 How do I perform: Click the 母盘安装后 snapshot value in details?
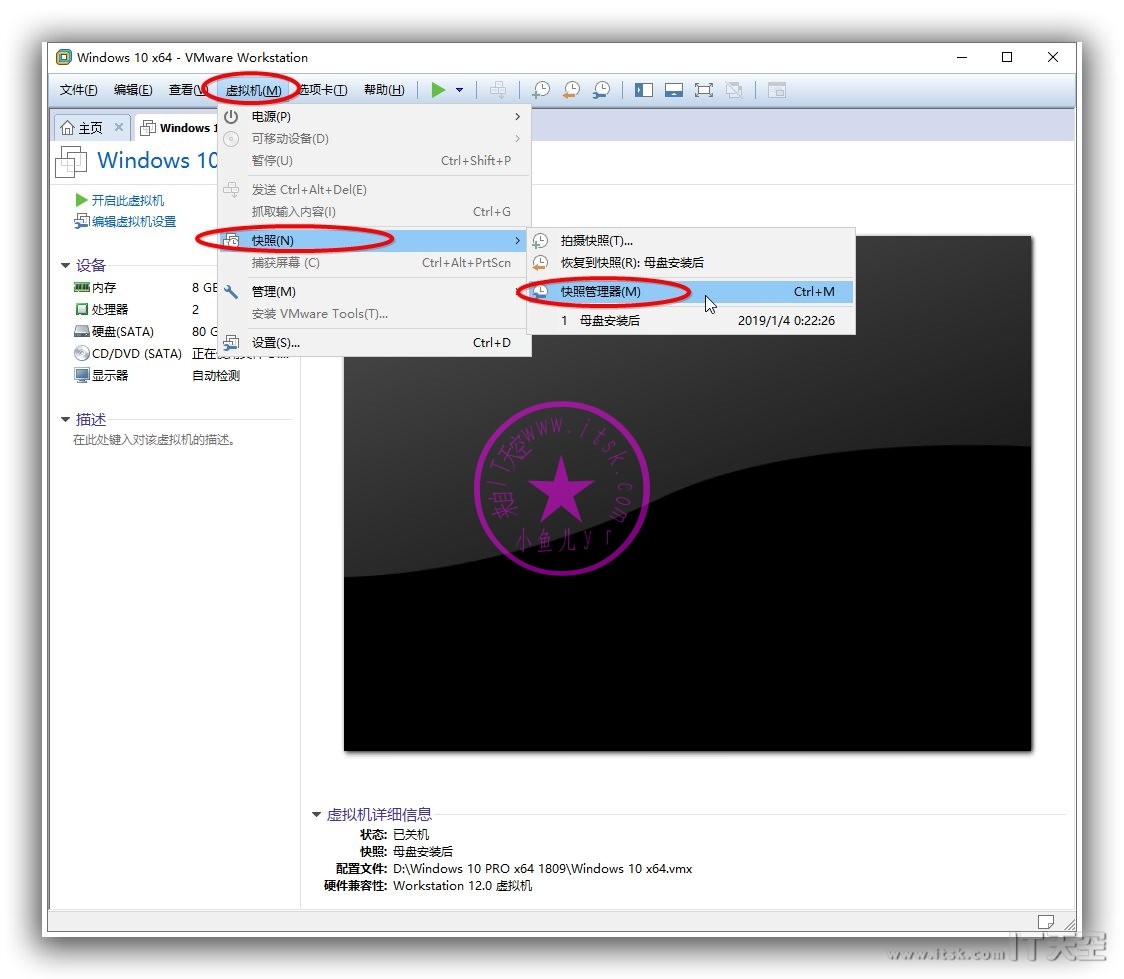tap(423, 851)
